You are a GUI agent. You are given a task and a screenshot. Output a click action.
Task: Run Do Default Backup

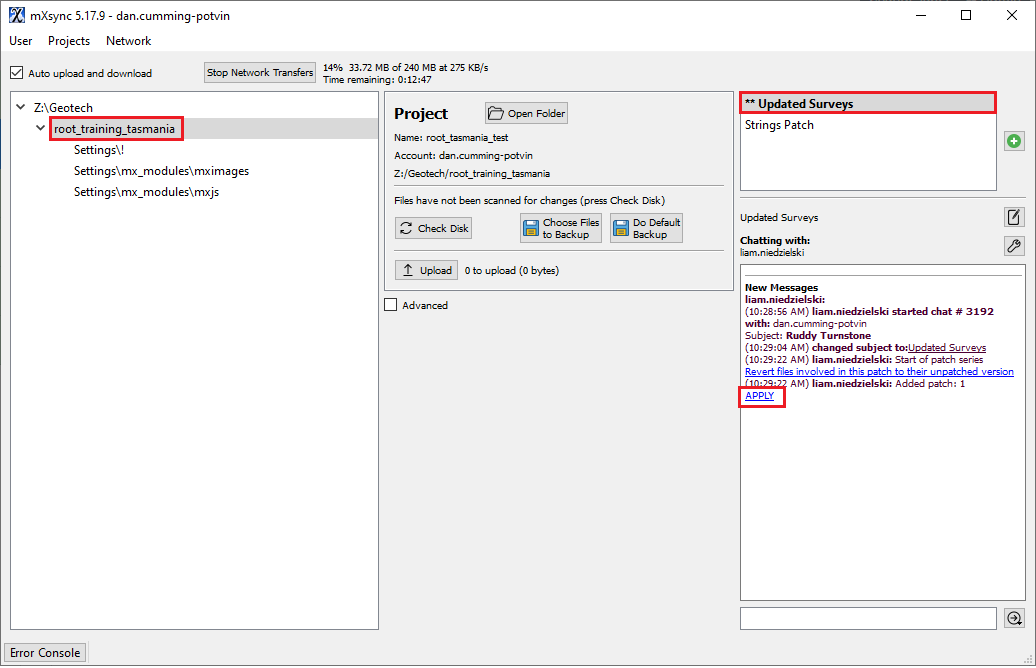[x=646, y=228]
